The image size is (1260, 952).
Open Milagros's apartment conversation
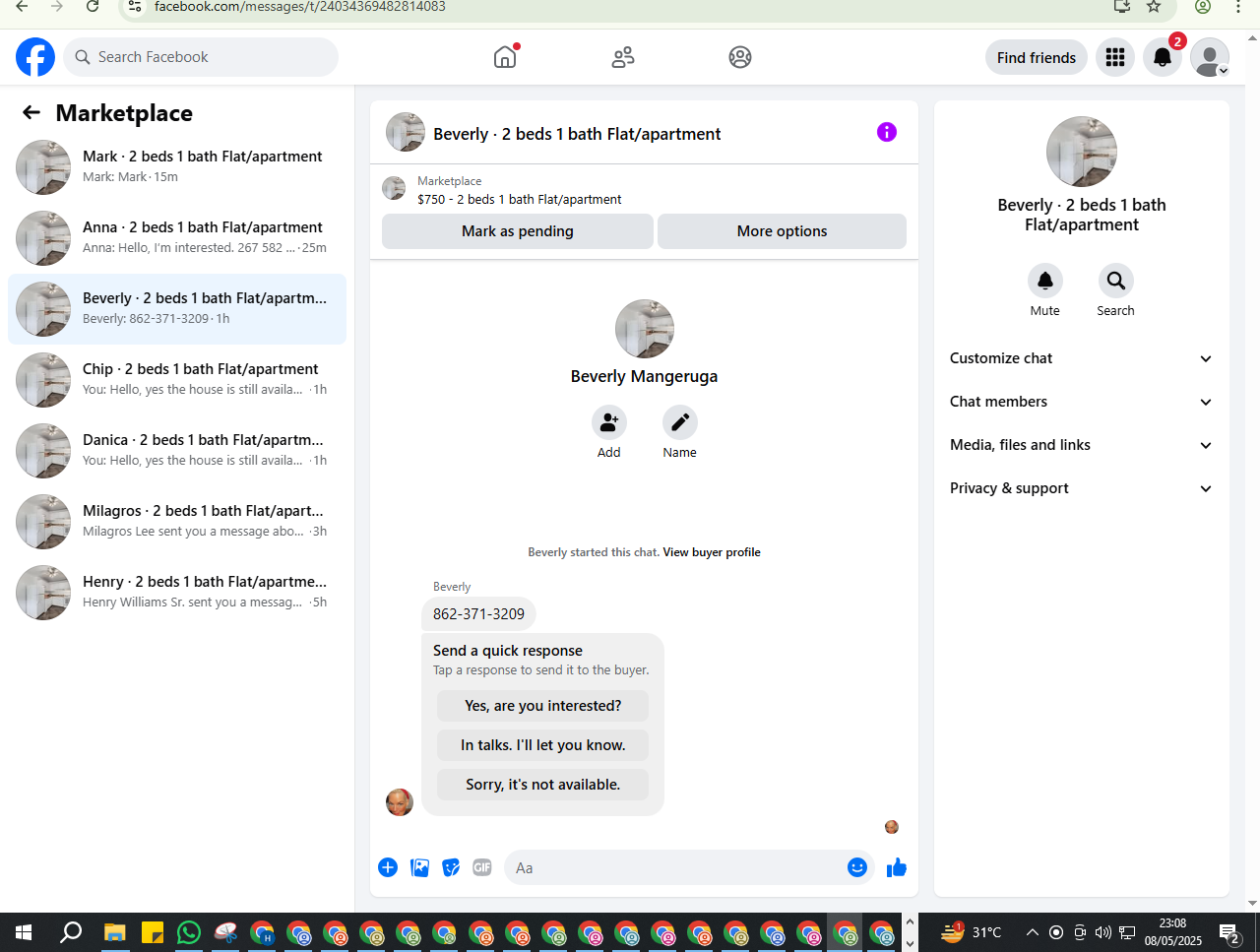click(177, 522)
